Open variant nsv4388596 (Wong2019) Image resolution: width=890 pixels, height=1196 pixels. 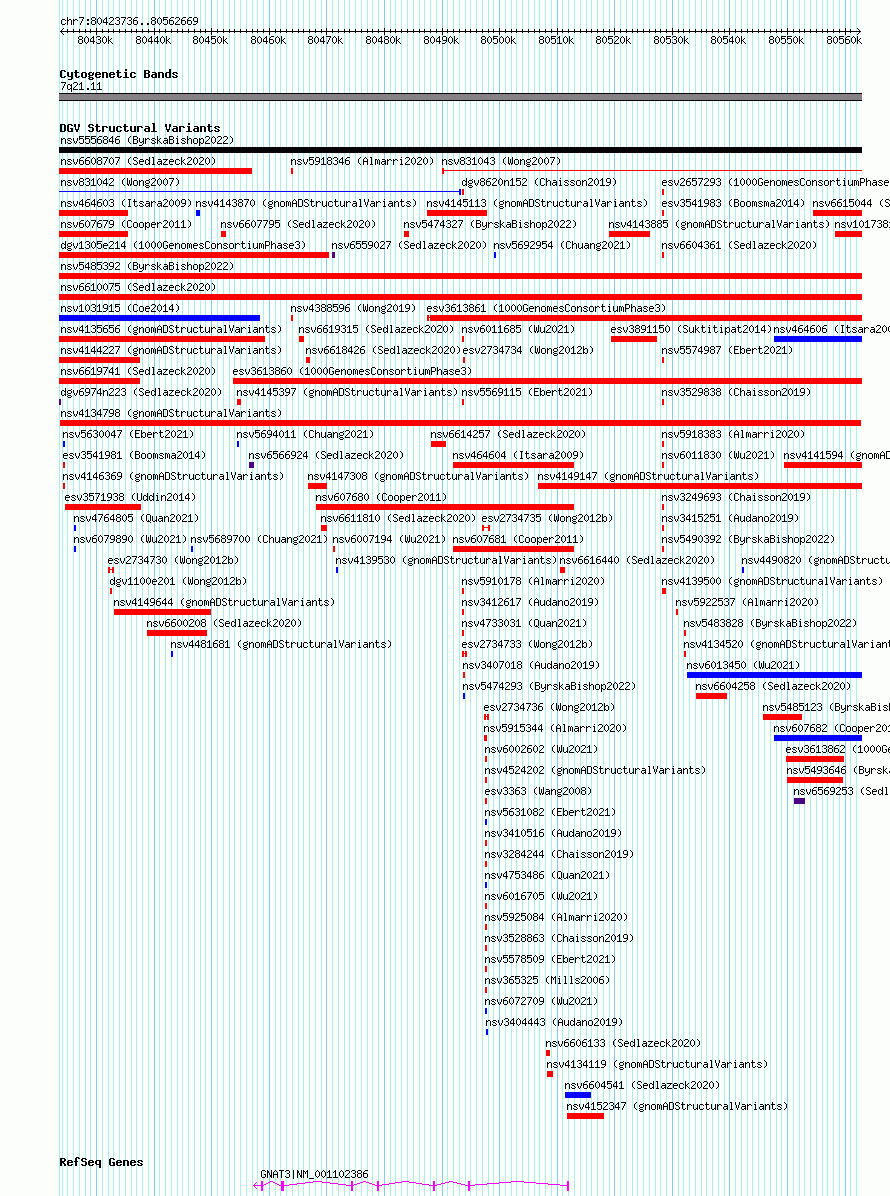pos(353,308)
